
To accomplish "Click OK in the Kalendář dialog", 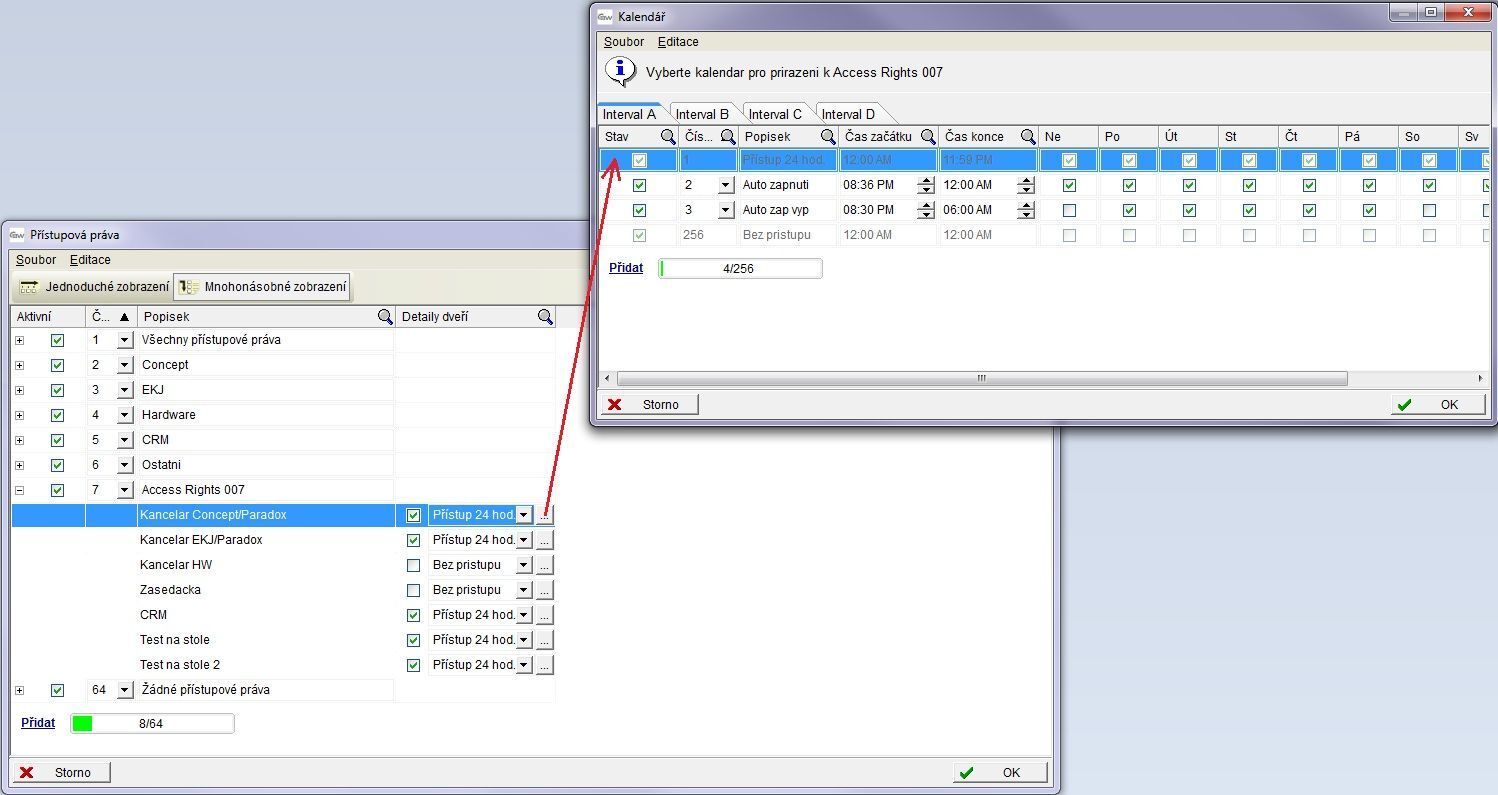I will click(x=1437, y=404).
